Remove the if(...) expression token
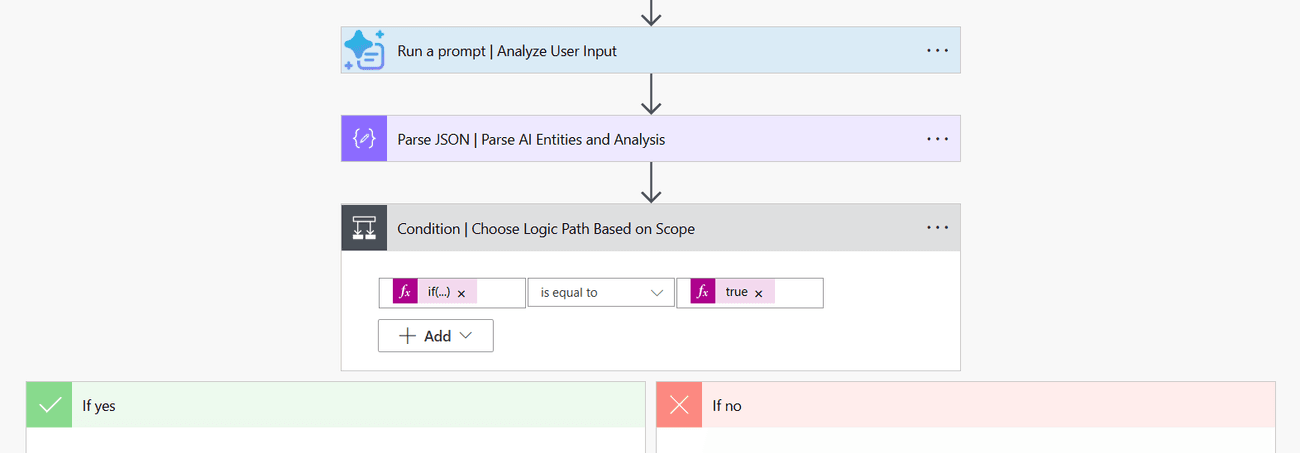The width and height of the screenshot is (1300, 453). (461, 293)
